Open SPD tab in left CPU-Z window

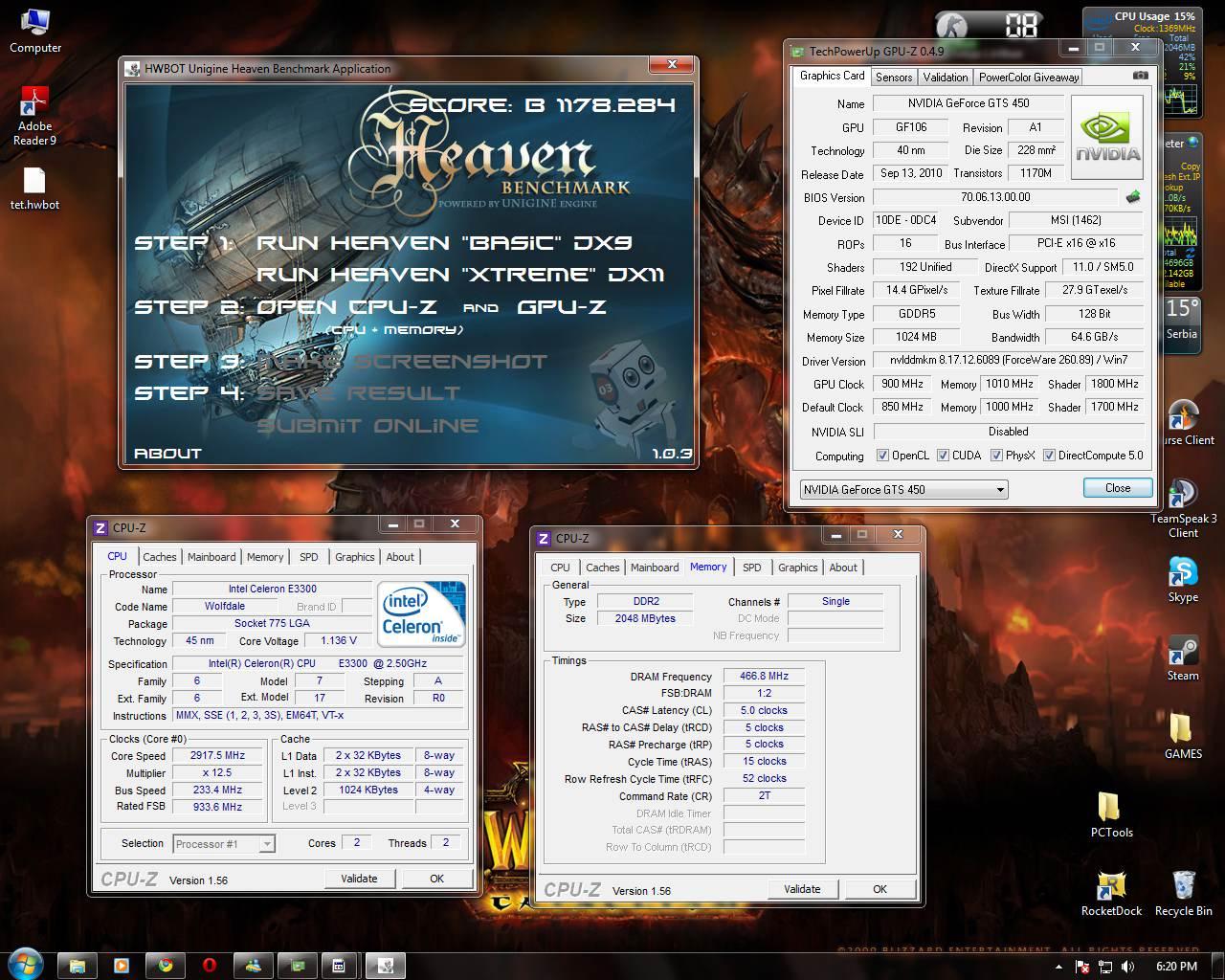pyautogui.click(x=308, y=557)
